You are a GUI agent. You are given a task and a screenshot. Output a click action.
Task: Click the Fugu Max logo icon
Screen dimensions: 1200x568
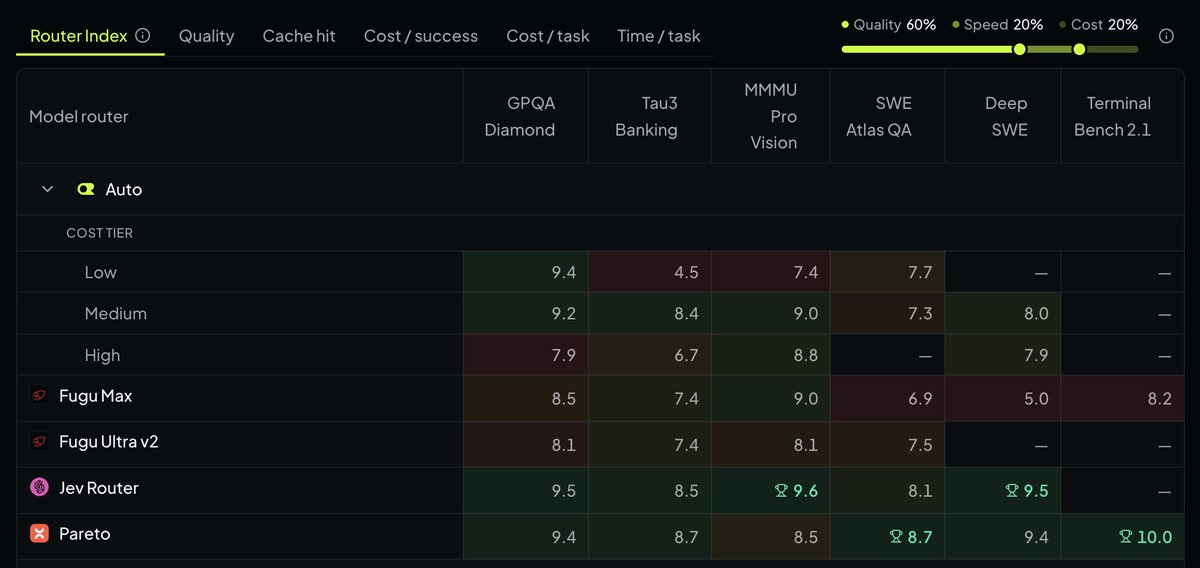click(39, 397)
